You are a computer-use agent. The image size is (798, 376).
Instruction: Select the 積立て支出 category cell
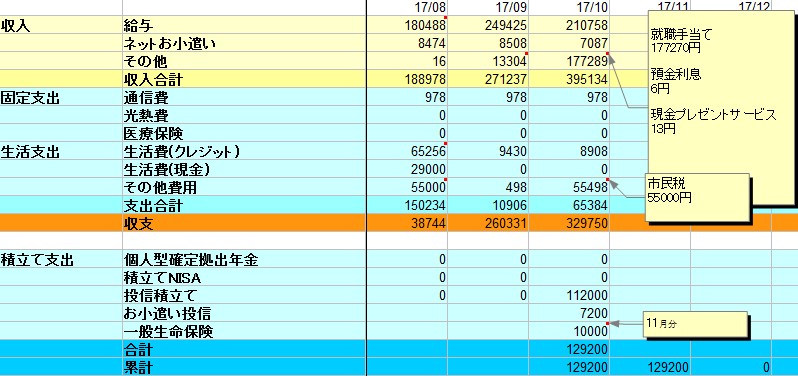(61, 259)
